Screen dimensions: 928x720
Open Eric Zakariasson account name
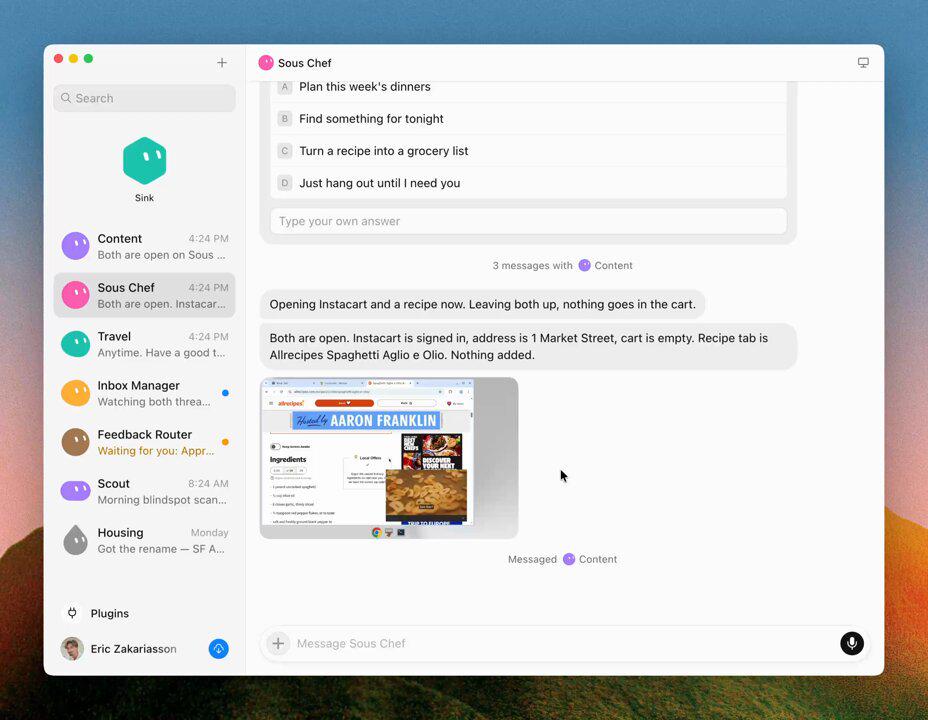click(134, 649)
